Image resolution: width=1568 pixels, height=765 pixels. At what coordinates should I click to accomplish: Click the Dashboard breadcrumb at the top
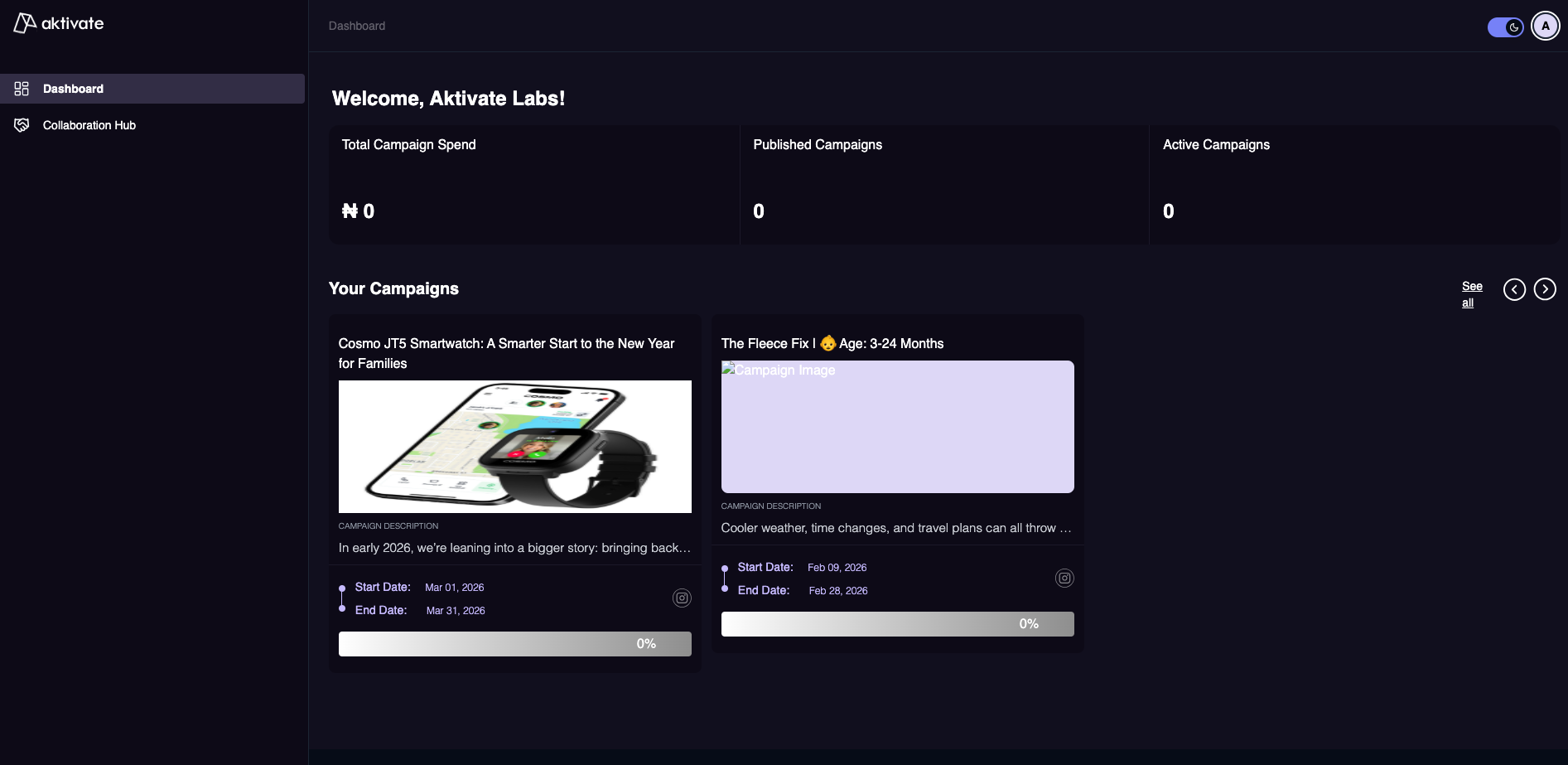(x=356, y=26)
